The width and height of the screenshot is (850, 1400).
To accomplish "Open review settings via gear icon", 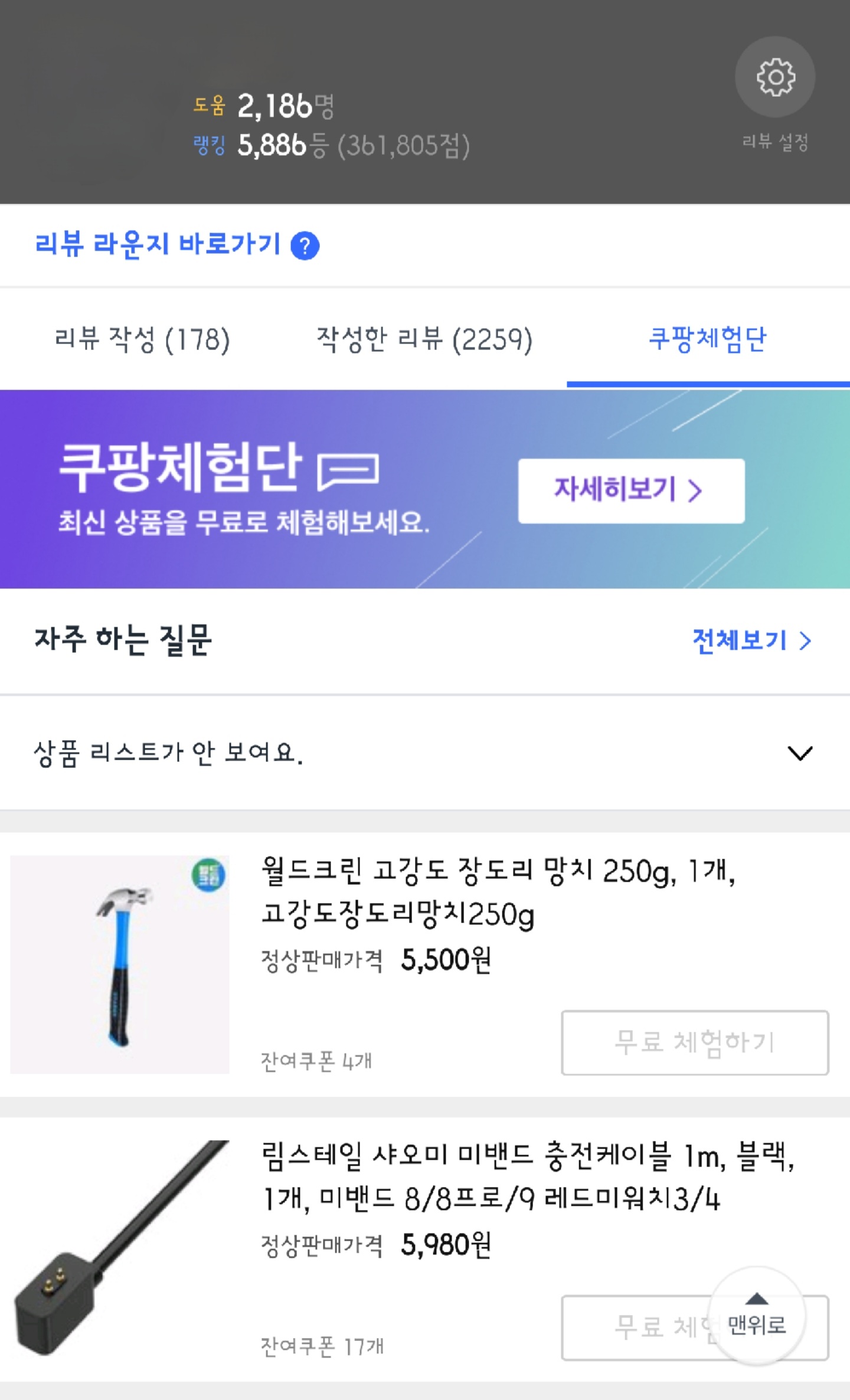I will [775, 77].
